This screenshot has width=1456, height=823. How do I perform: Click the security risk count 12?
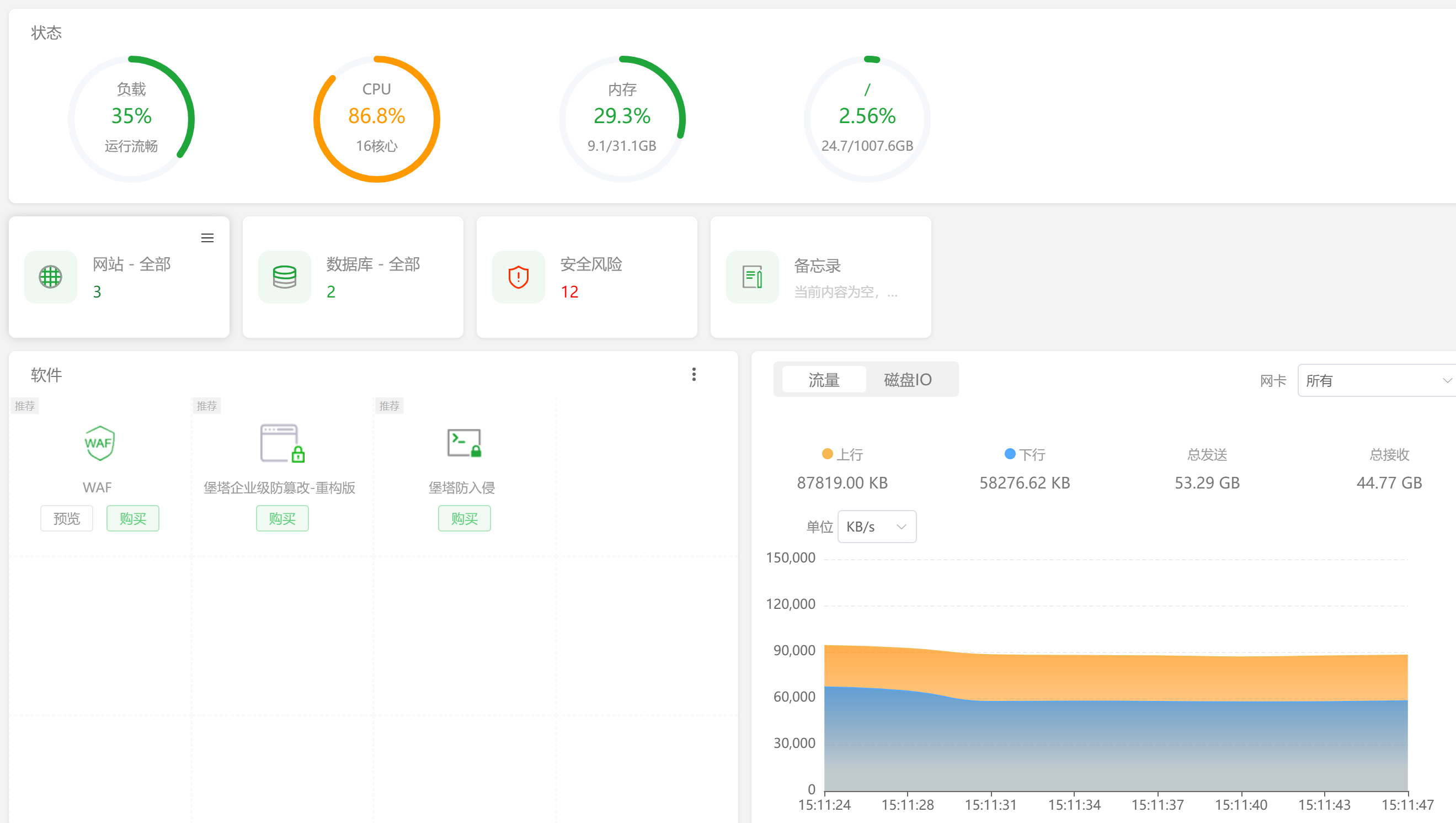[x=570, y=292]
